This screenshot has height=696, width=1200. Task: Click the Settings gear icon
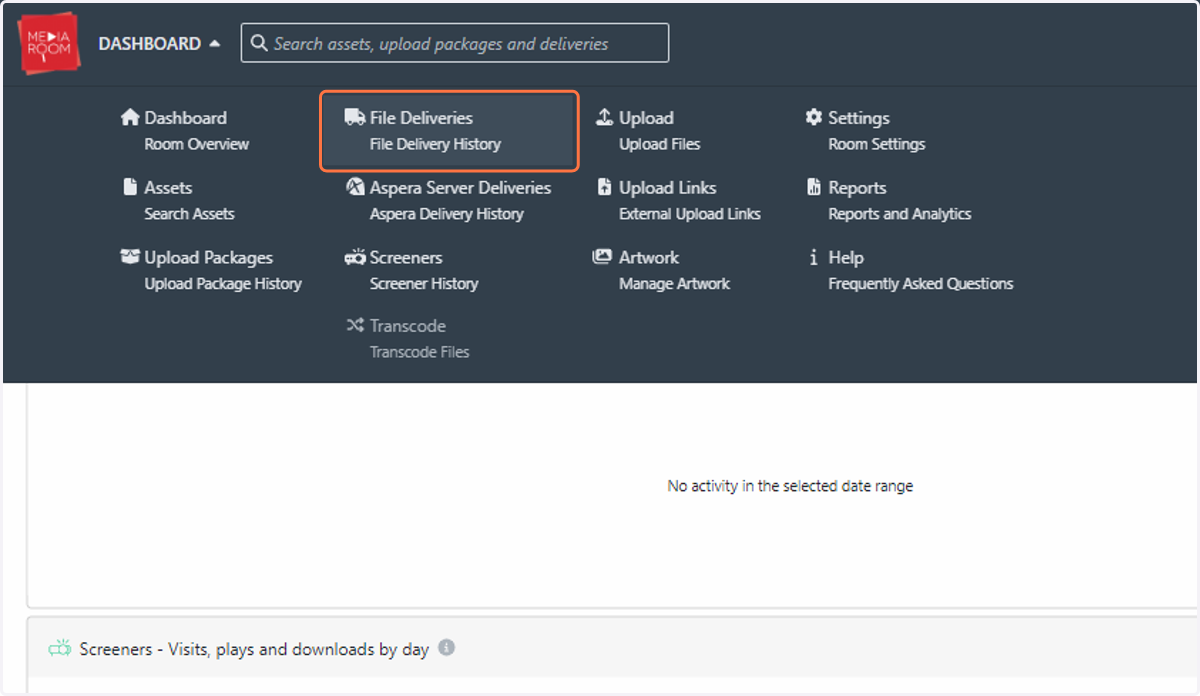tap(814, 117)
